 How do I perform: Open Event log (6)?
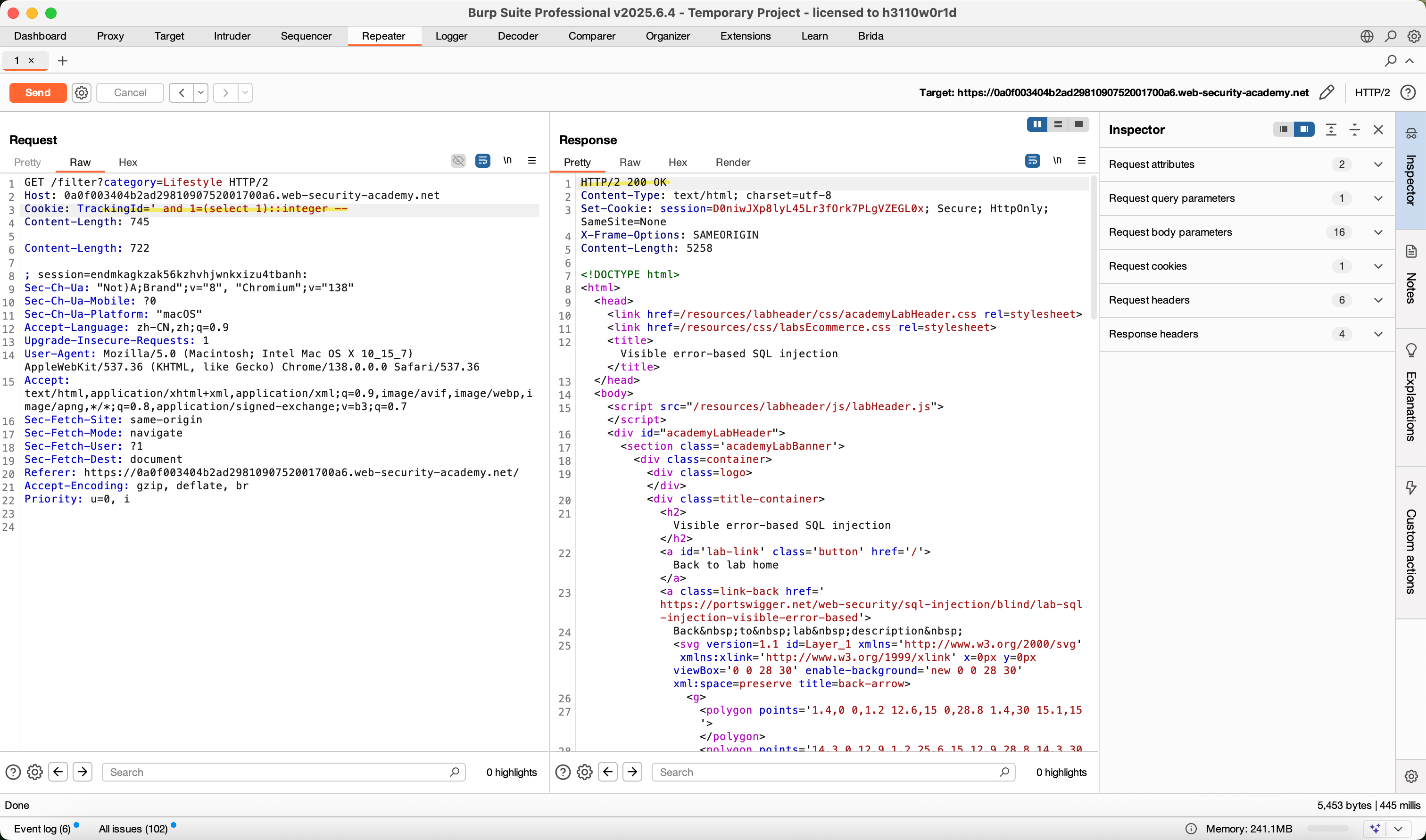coord(42,829)
